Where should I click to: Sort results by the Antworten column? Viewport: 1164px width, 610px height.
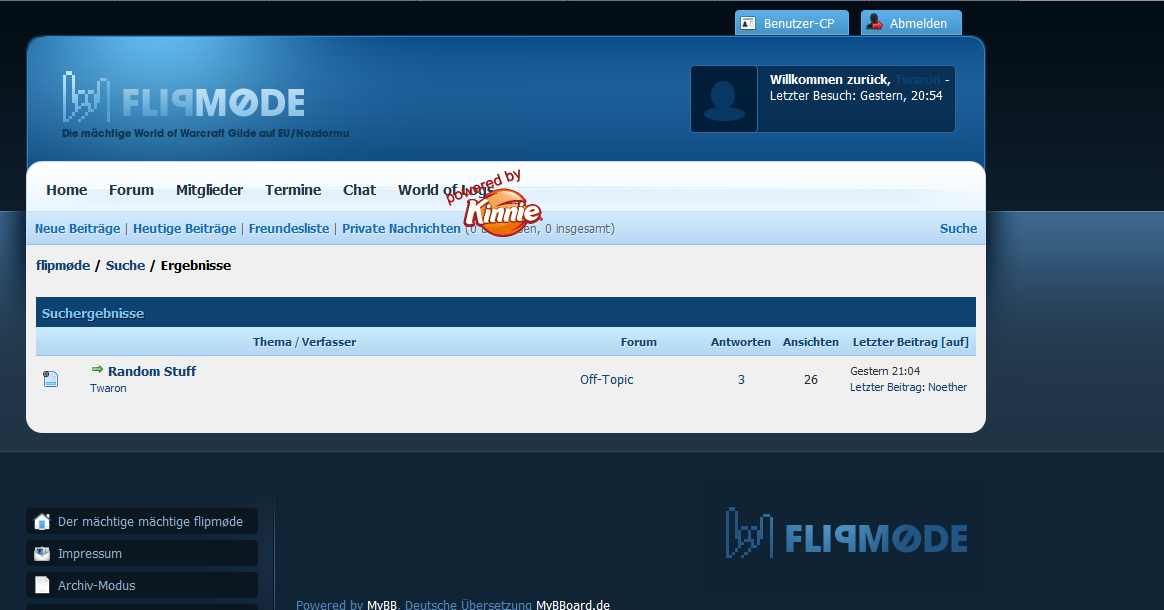740,342
